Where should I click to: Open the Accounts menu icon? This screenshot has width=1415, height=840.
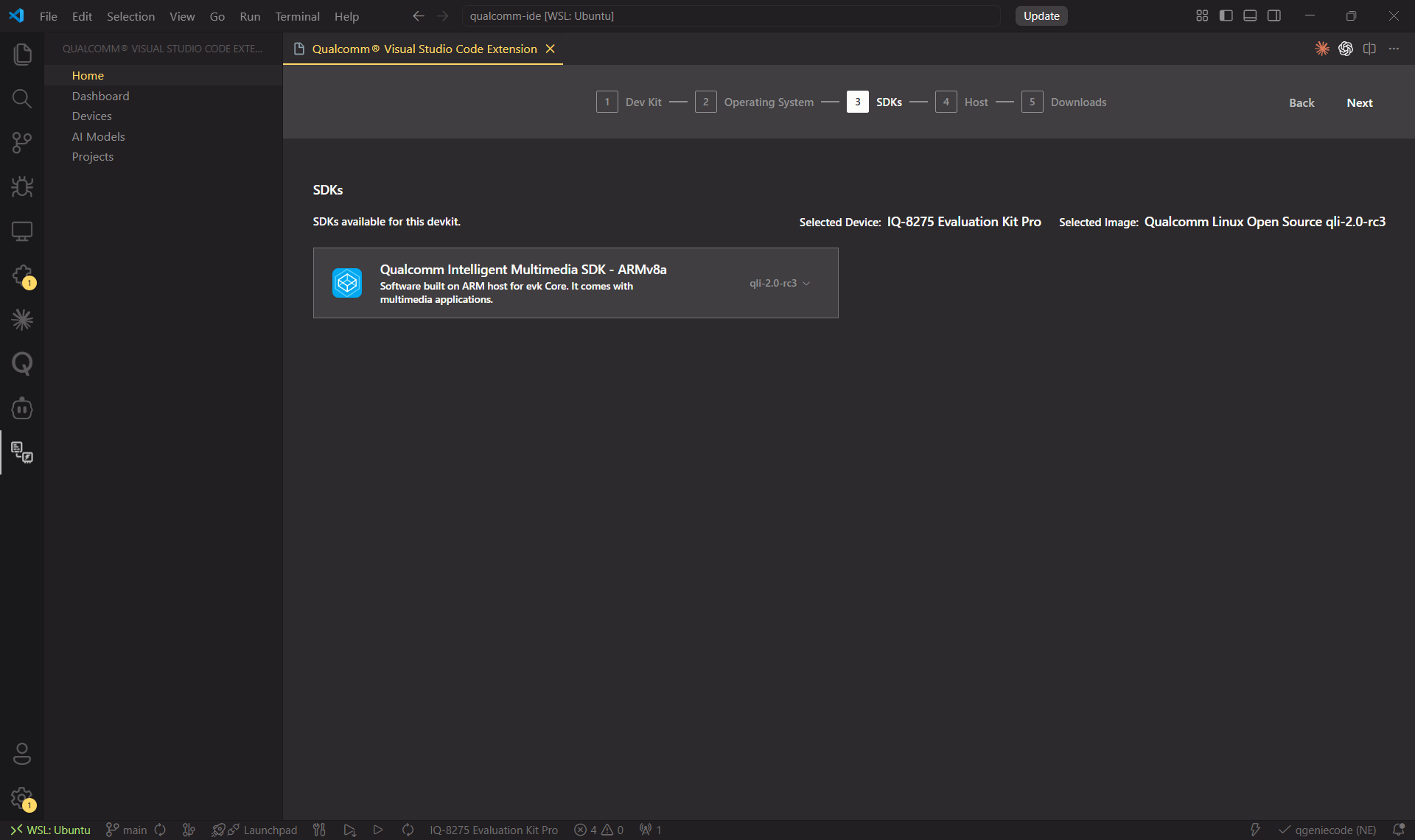coord(22,754)
